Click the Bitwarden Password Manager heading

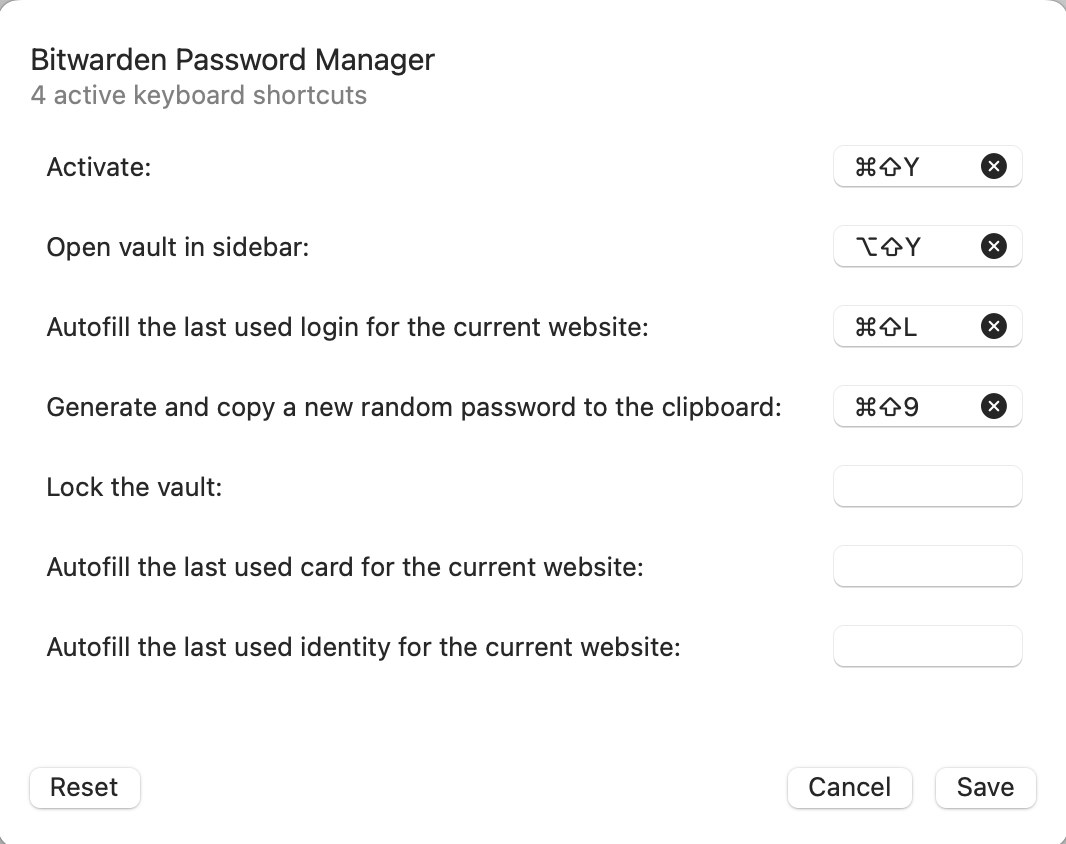[232, 60]
